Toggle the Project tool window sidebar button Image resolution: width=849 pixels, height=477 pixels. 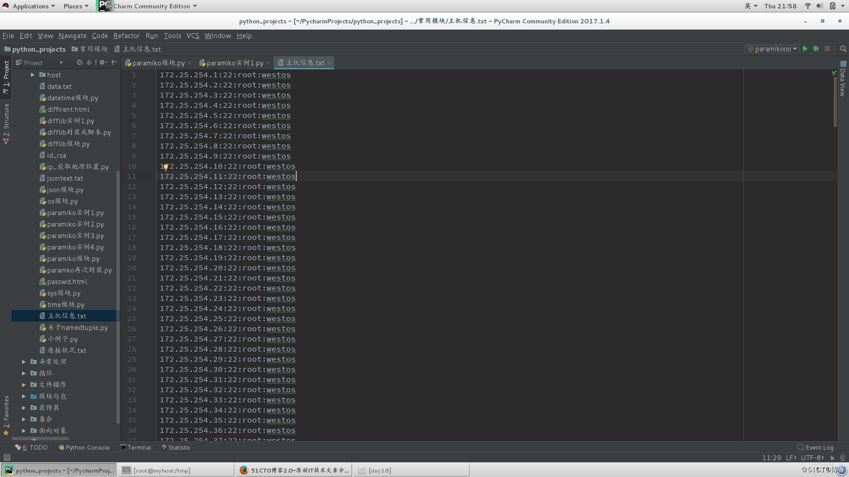tap(6, 75)
